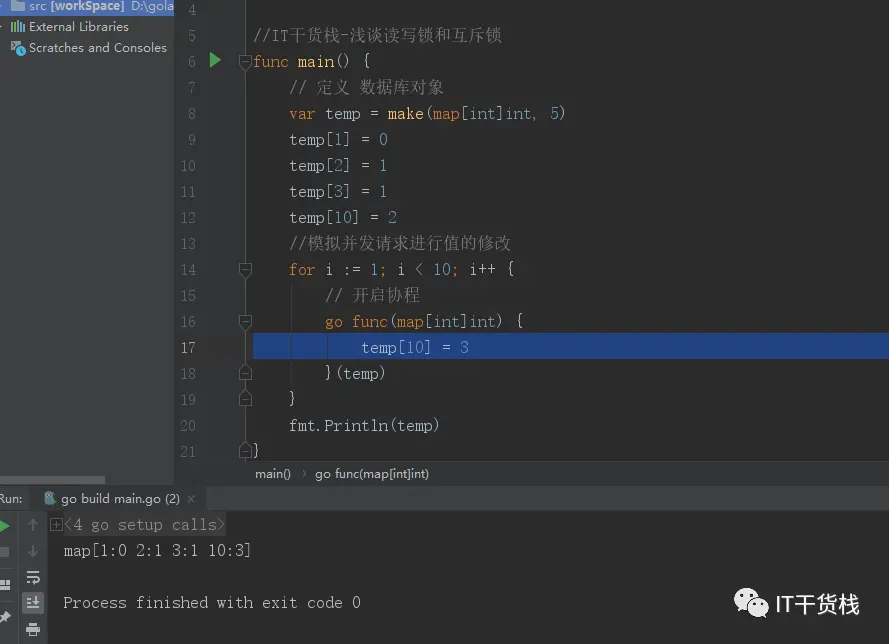The width and height of the screenshot is (889, 644).
Task: Click the 'for i := 1' loop header
Action: (x=401, y=269)
